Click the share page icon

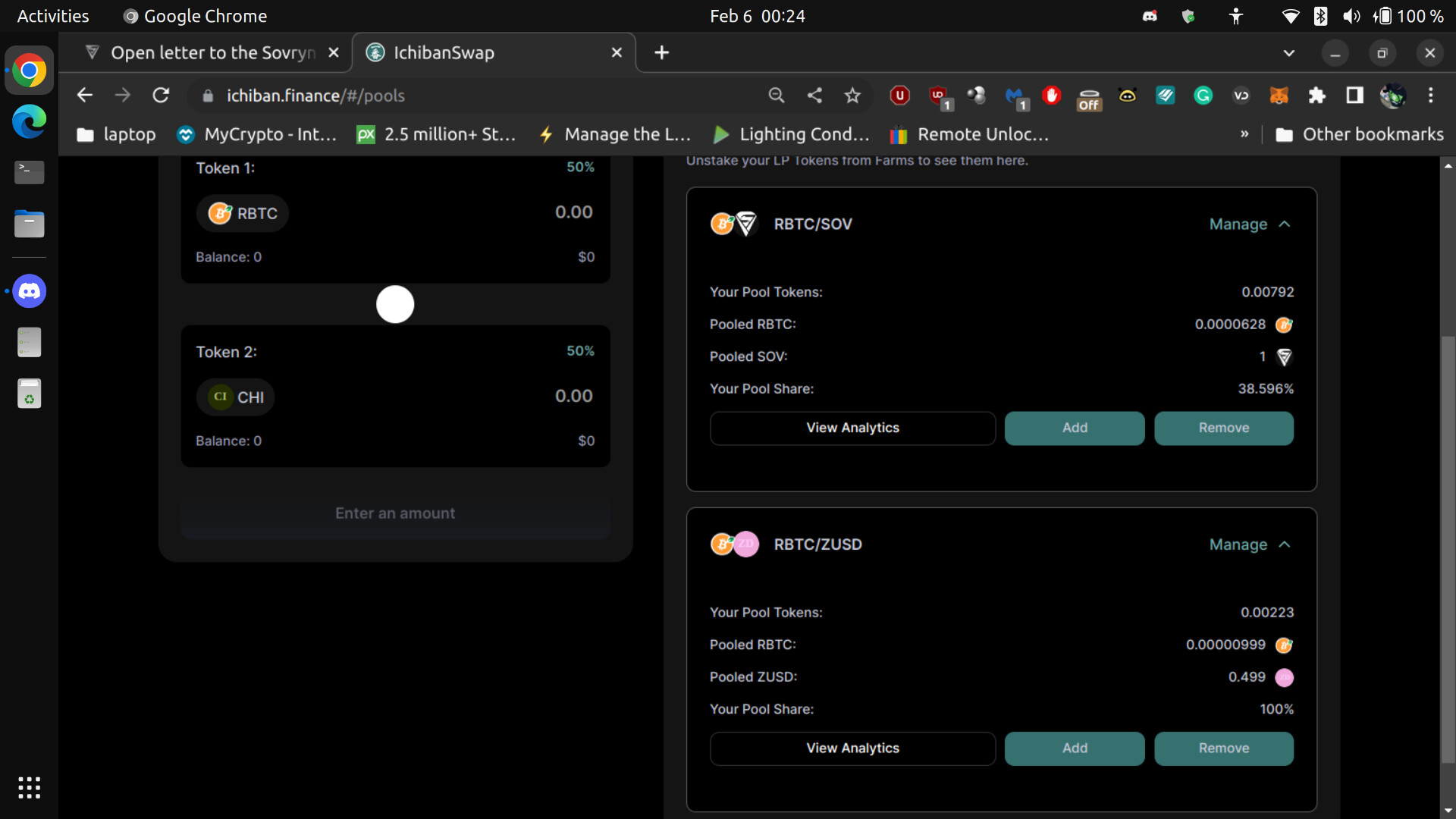point(814,96)
